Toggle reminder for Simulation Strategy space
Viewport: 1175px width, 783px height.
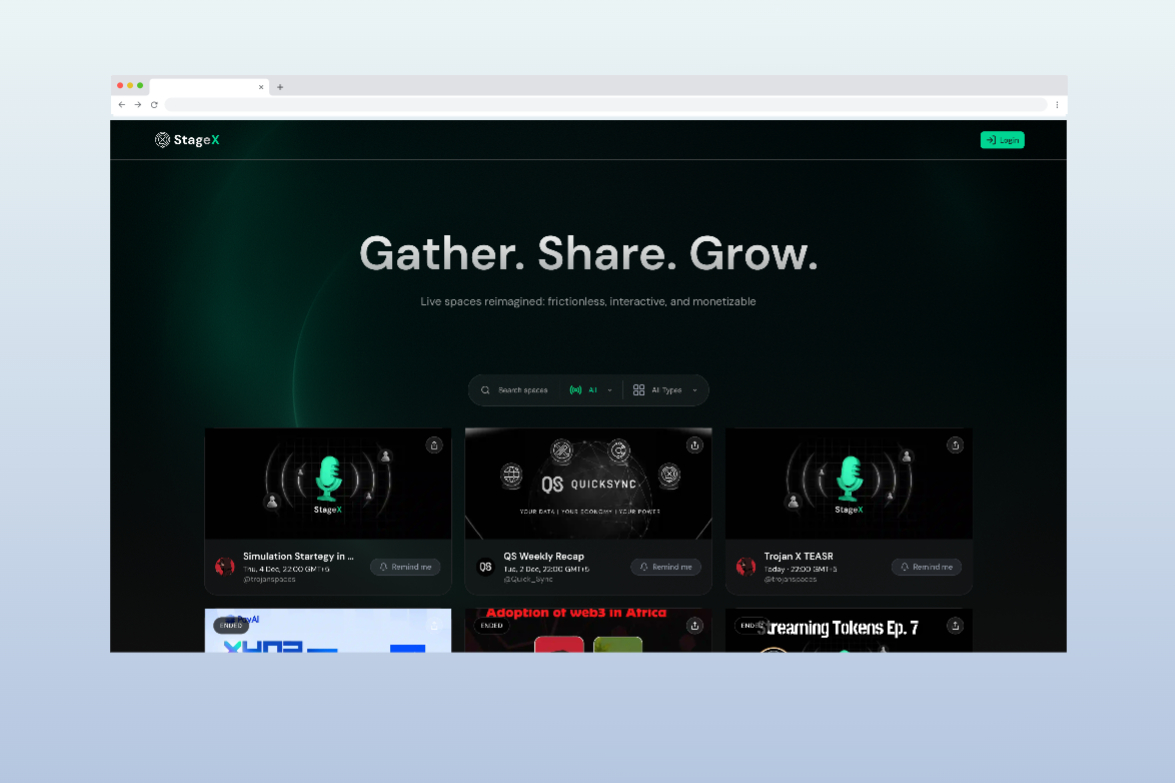coord(405,567)
